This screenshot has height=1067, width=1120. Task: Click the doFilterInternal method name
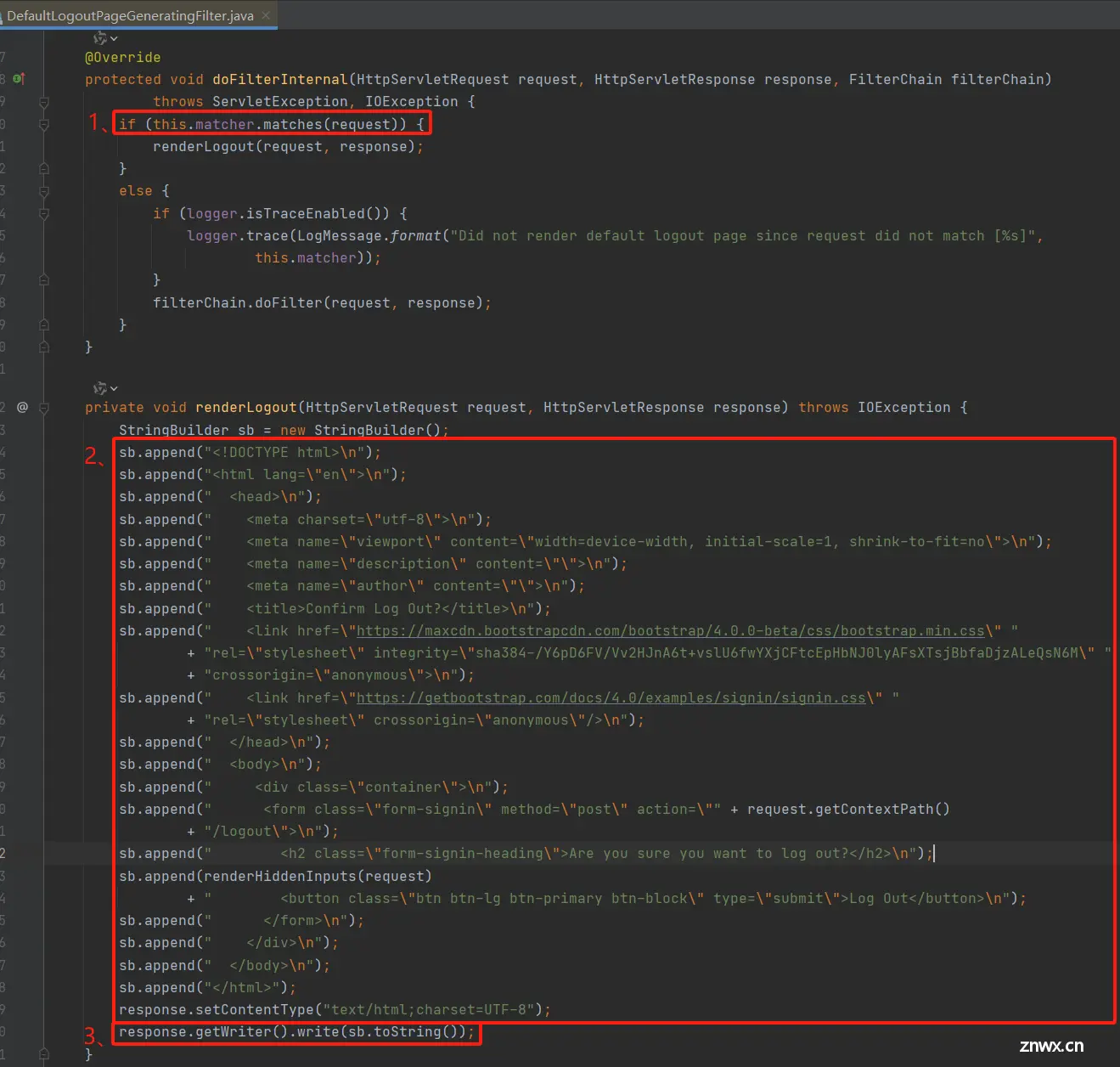[x=279, y=79]
